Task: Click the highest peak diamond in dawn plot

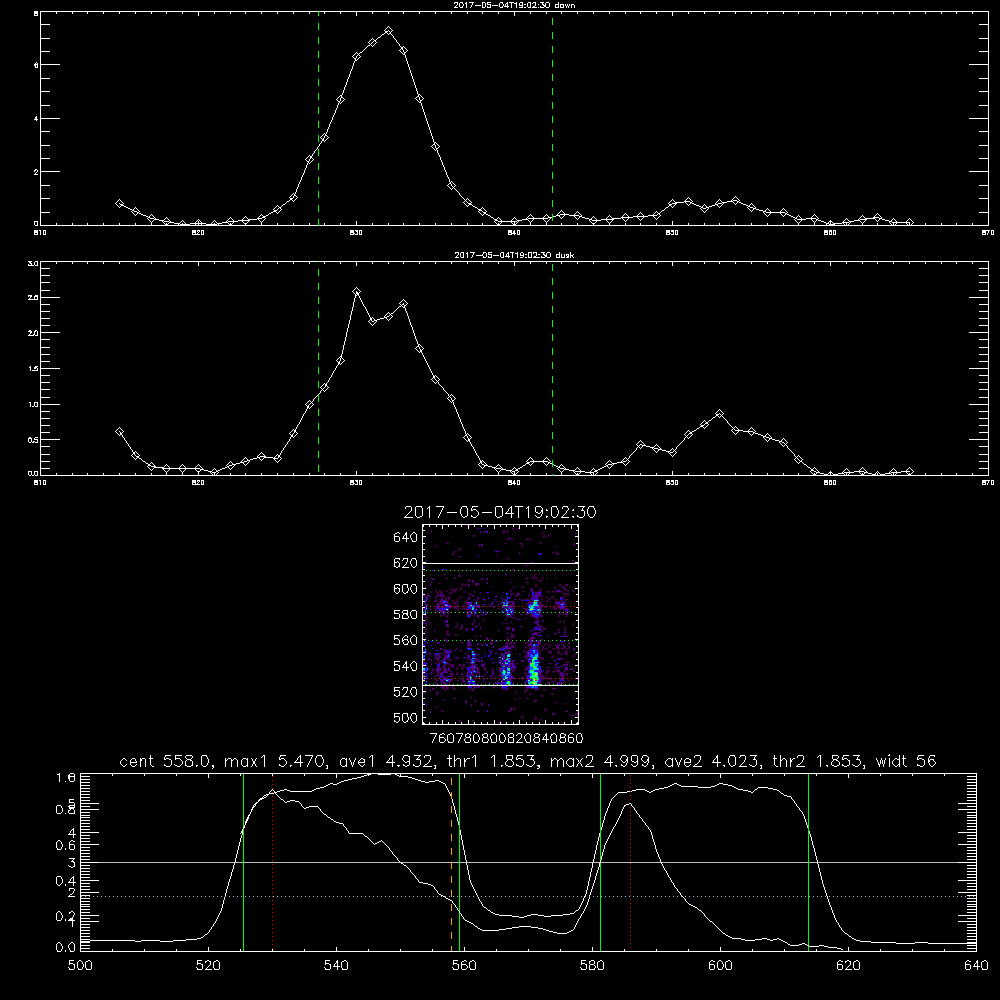Action: [388, 31]
